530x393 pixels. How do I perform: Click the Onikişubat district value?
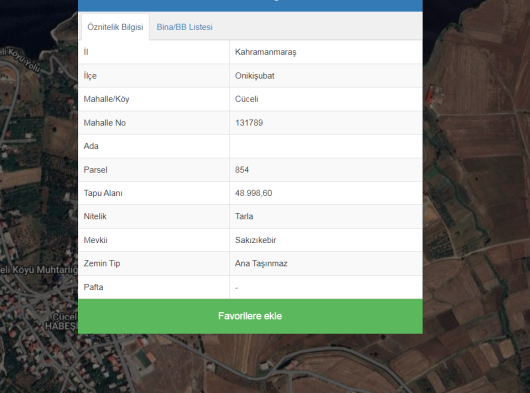click(x=255, y=76)
